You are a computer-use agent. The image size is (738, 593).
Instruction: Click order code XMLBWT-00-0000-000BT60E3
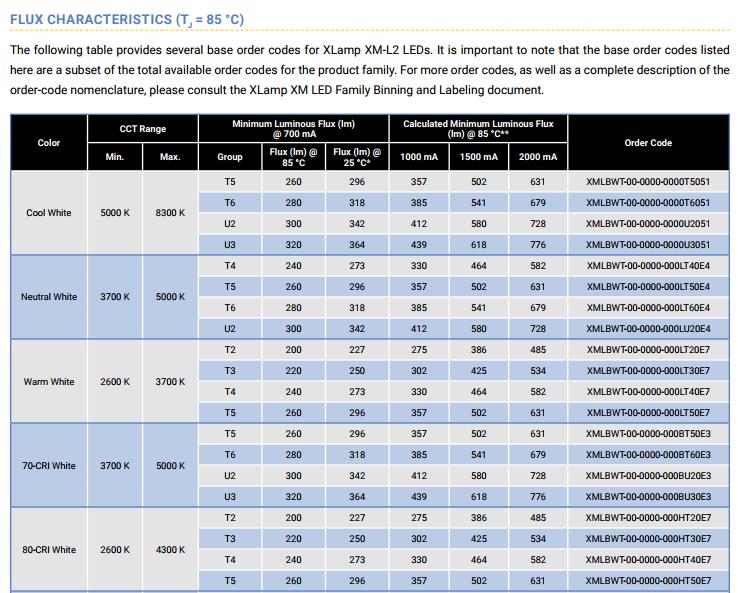pos(648,455)
